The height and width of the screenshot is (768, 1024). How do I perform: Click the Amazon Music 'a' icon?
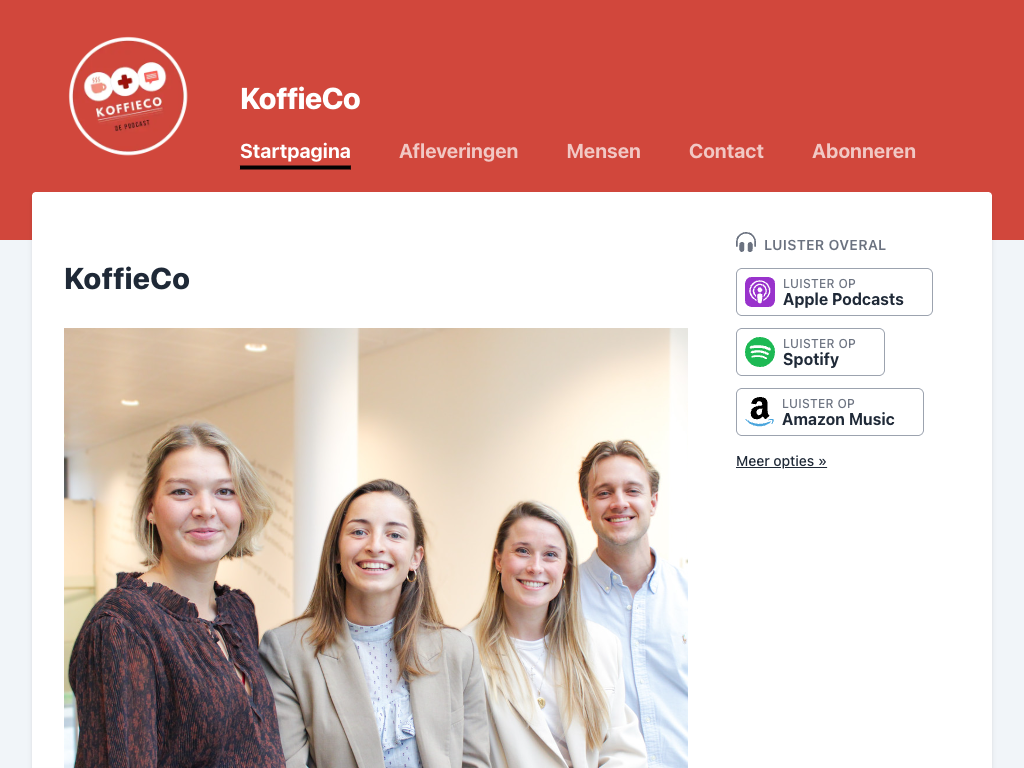[759, 412]
